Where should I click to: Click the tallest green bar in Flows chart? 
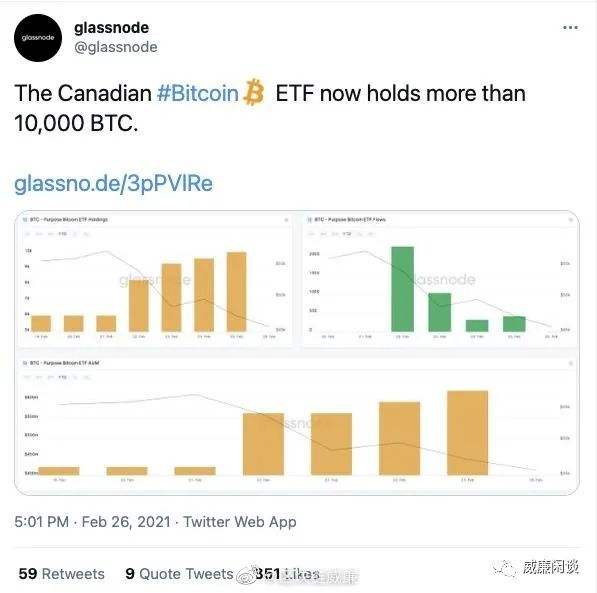[402, 289]
